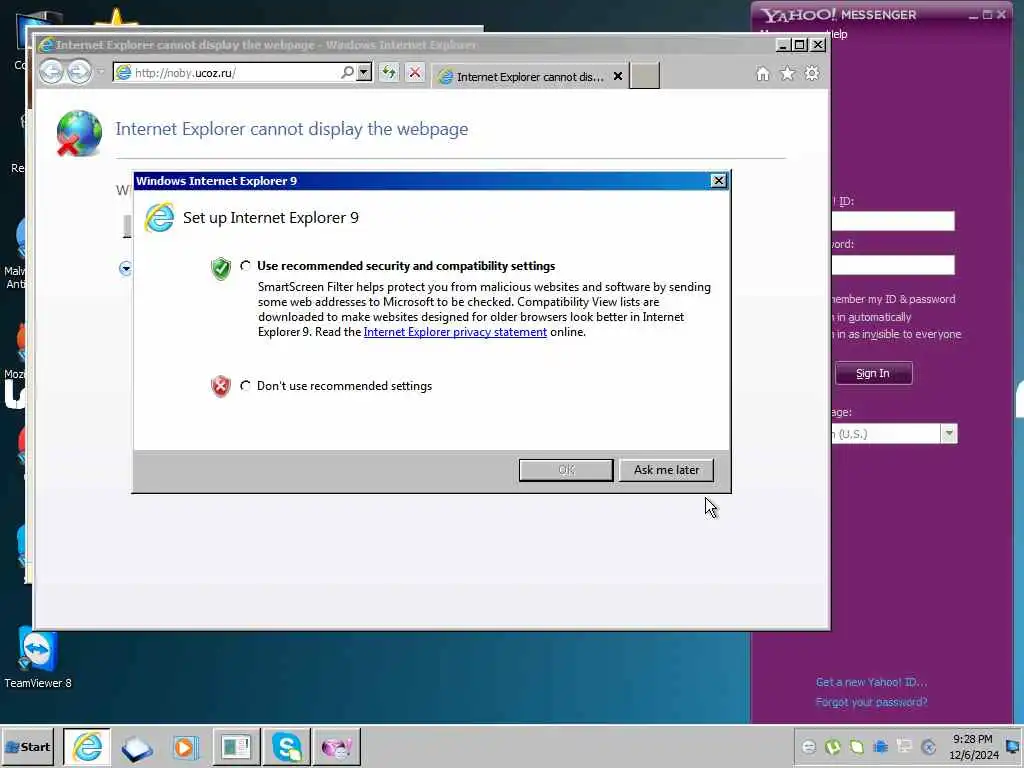Click the grey round face tray icon
The width and height of the screenshot is (1024, 768).
tap(808, 746)
